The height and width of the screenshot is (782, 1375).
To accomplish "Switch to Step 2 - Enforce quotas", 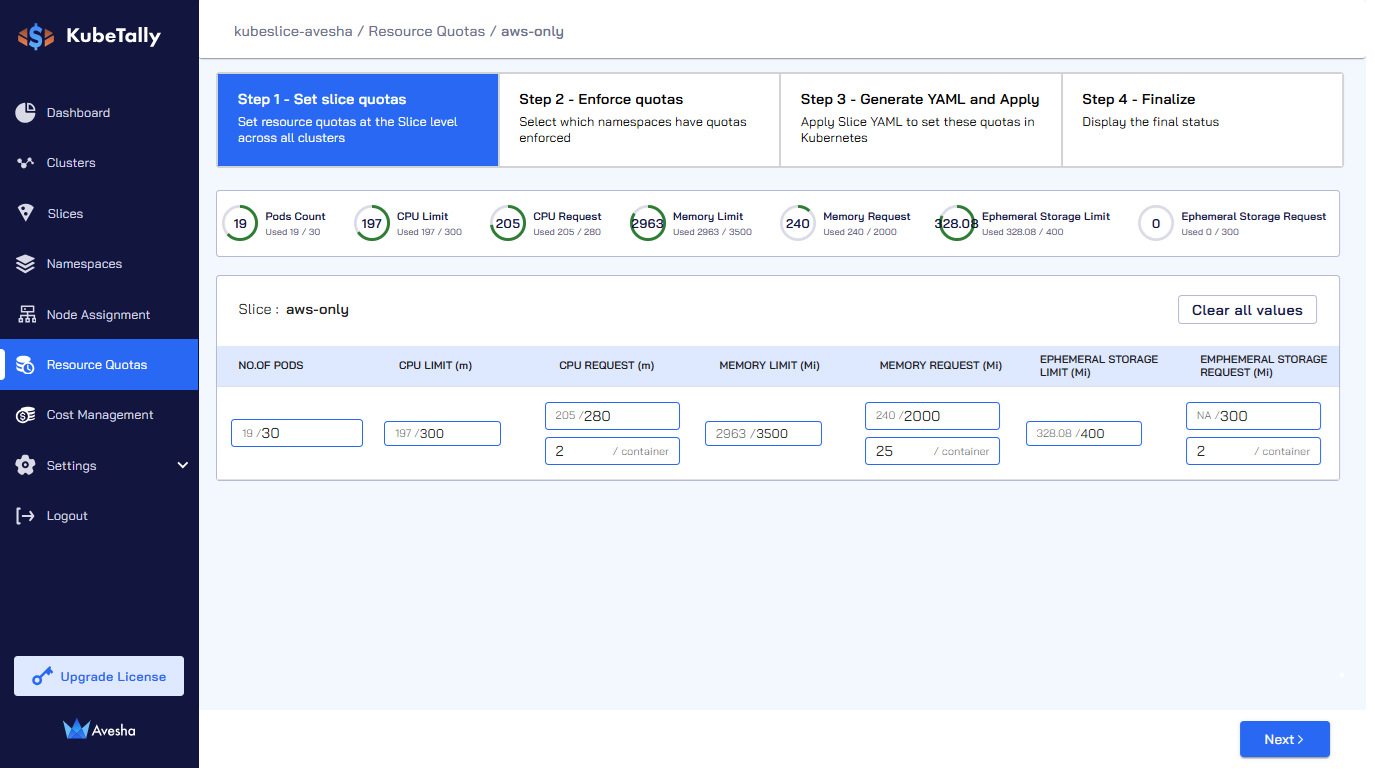I will pyautogui.click(x=639, y=119).
